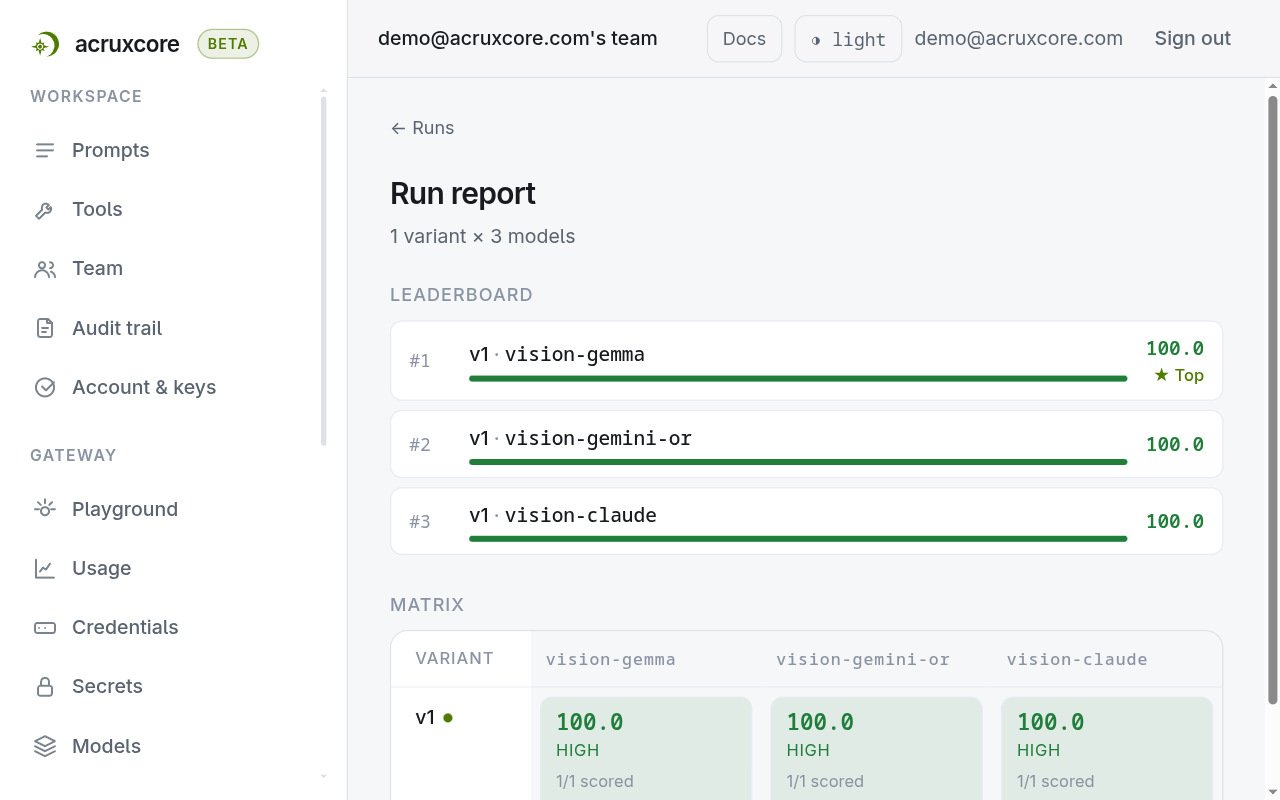Open the Docs button

click(x=744, y=39)
